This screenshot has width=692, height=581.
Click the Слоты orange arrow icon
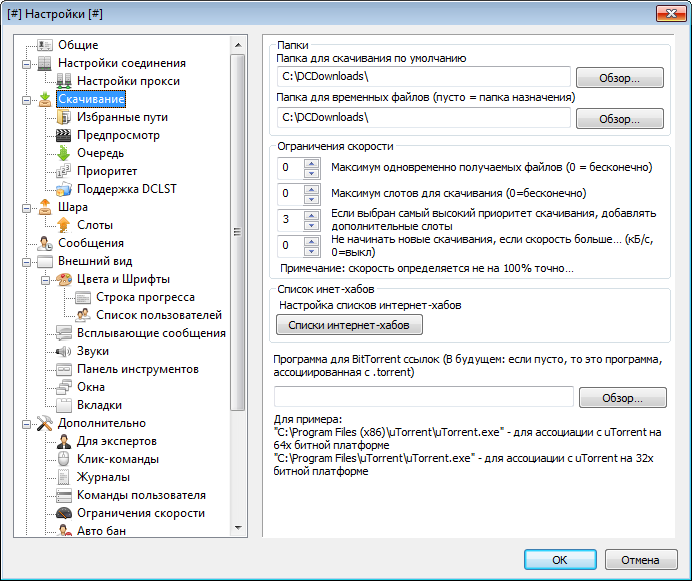pos(64,225)
